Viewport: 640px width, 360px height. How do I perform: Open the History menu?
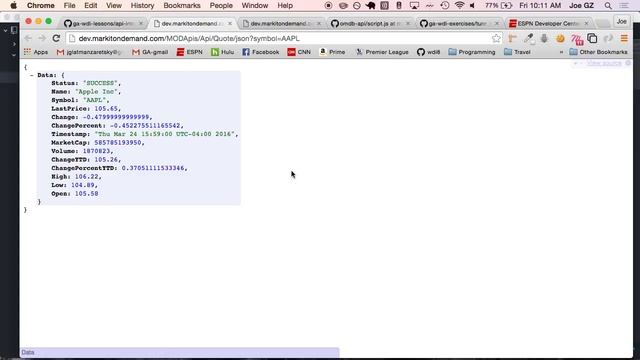142,6
